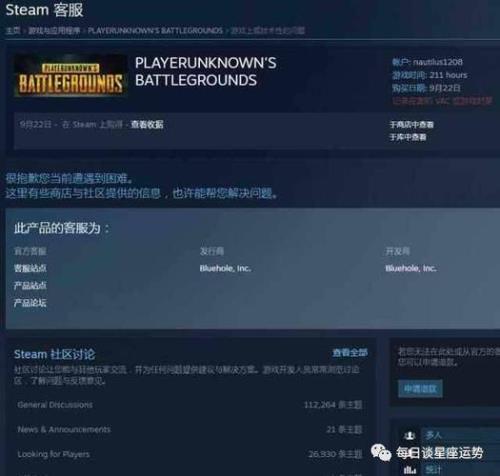The width and height of the screenshot is (500, 476).
Task: Click the multiplayer (多人) people icon
Action: (x=410, y=436)
